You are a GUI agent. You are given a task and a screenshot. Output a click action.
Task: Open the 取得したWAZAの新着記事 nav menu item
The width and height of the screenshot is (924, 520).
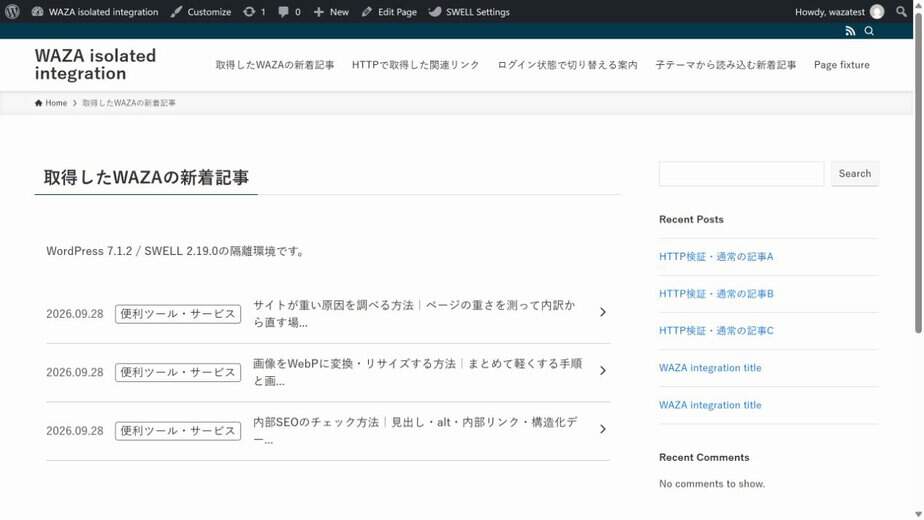point(275,65)
